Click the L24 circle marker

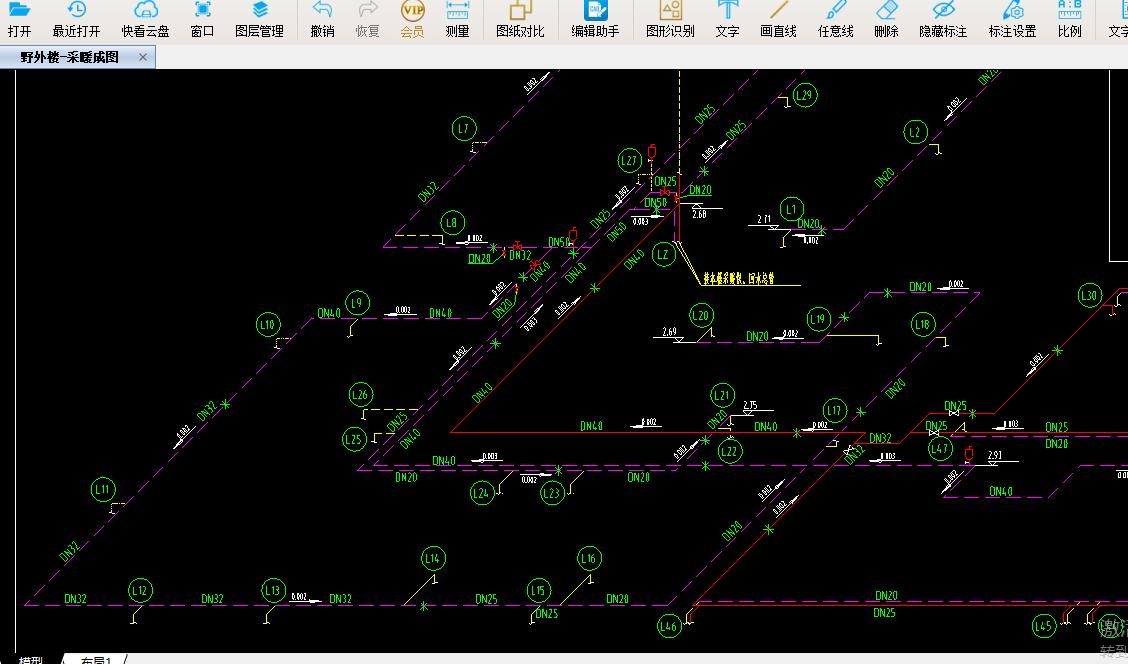pyautogui.click(x=481, y=493)
